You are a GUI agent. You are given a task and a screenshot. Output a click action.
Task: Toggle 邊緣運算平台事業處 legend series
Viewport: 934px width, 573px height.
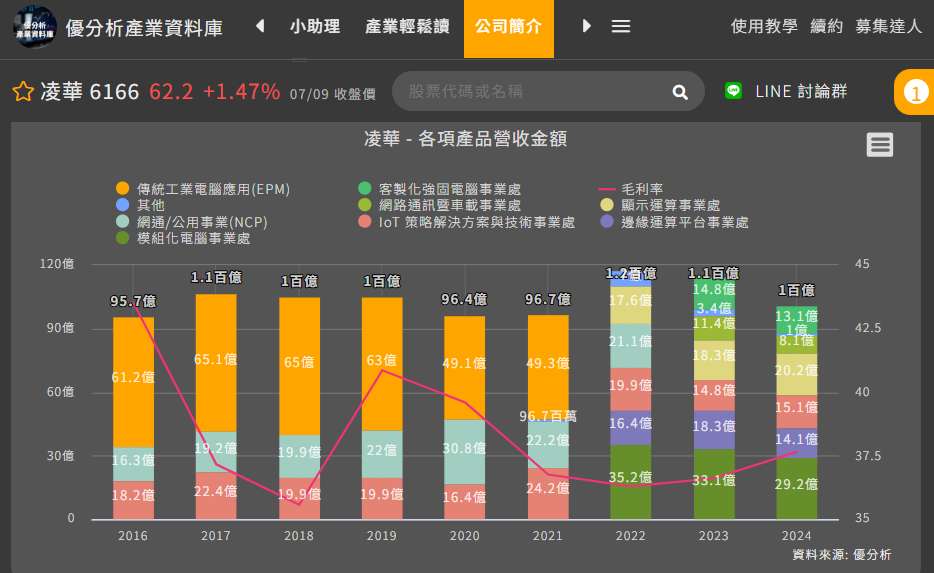674,222
